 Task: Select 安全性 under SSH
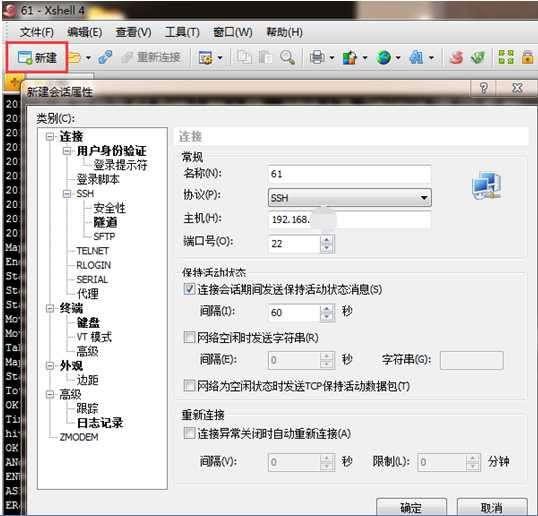tap(109, 208)
